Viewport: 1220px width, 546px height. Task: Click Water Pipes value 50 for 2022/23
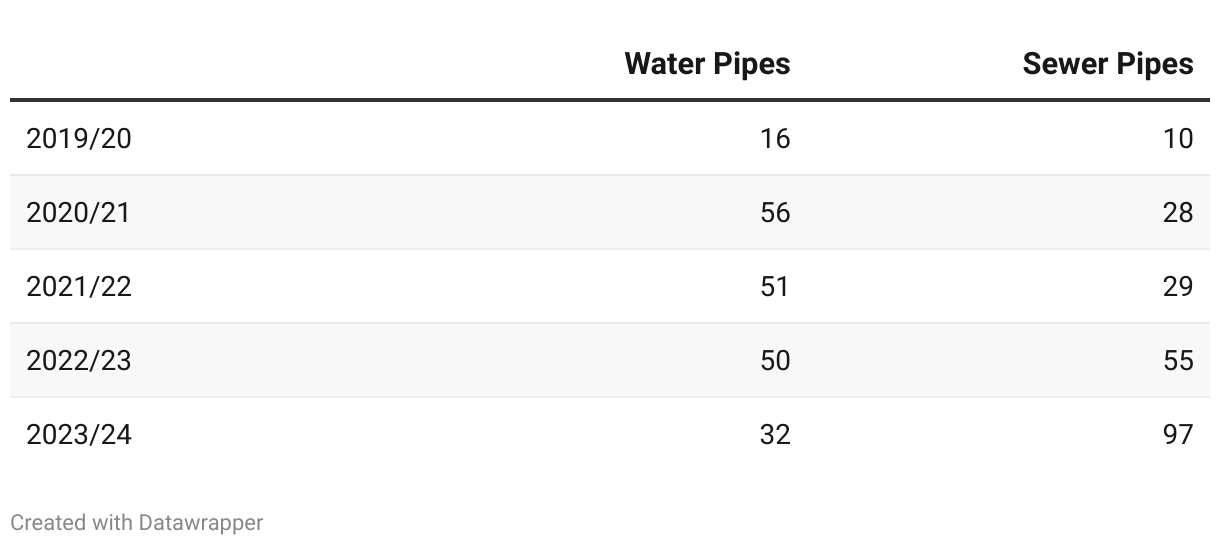pos(775,360)
